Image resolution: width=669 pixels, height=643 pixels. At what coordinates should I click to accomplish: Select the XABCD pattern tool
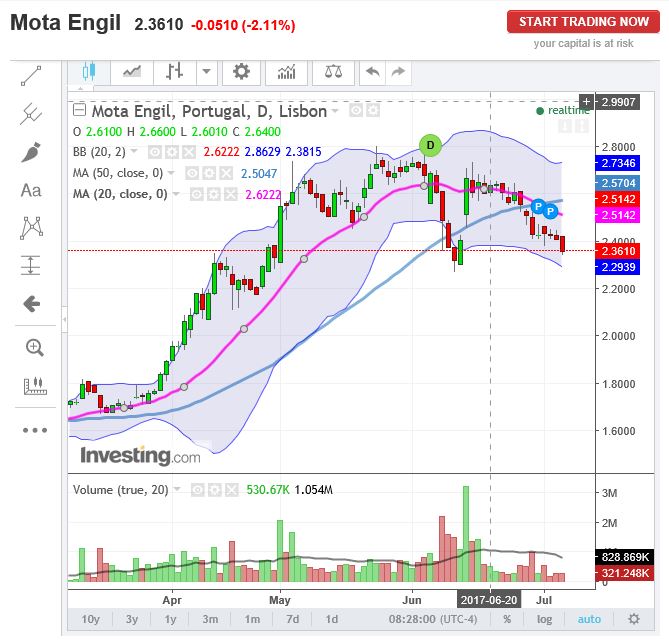[31, 227]
